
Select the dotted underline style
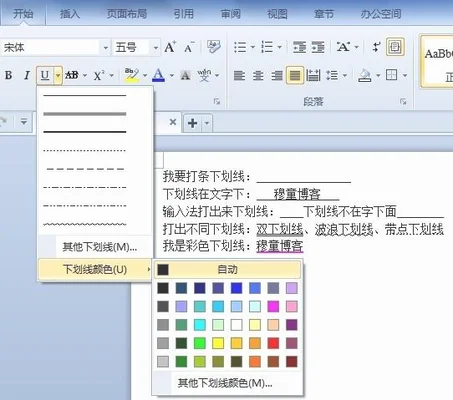[x=85, y=151]
